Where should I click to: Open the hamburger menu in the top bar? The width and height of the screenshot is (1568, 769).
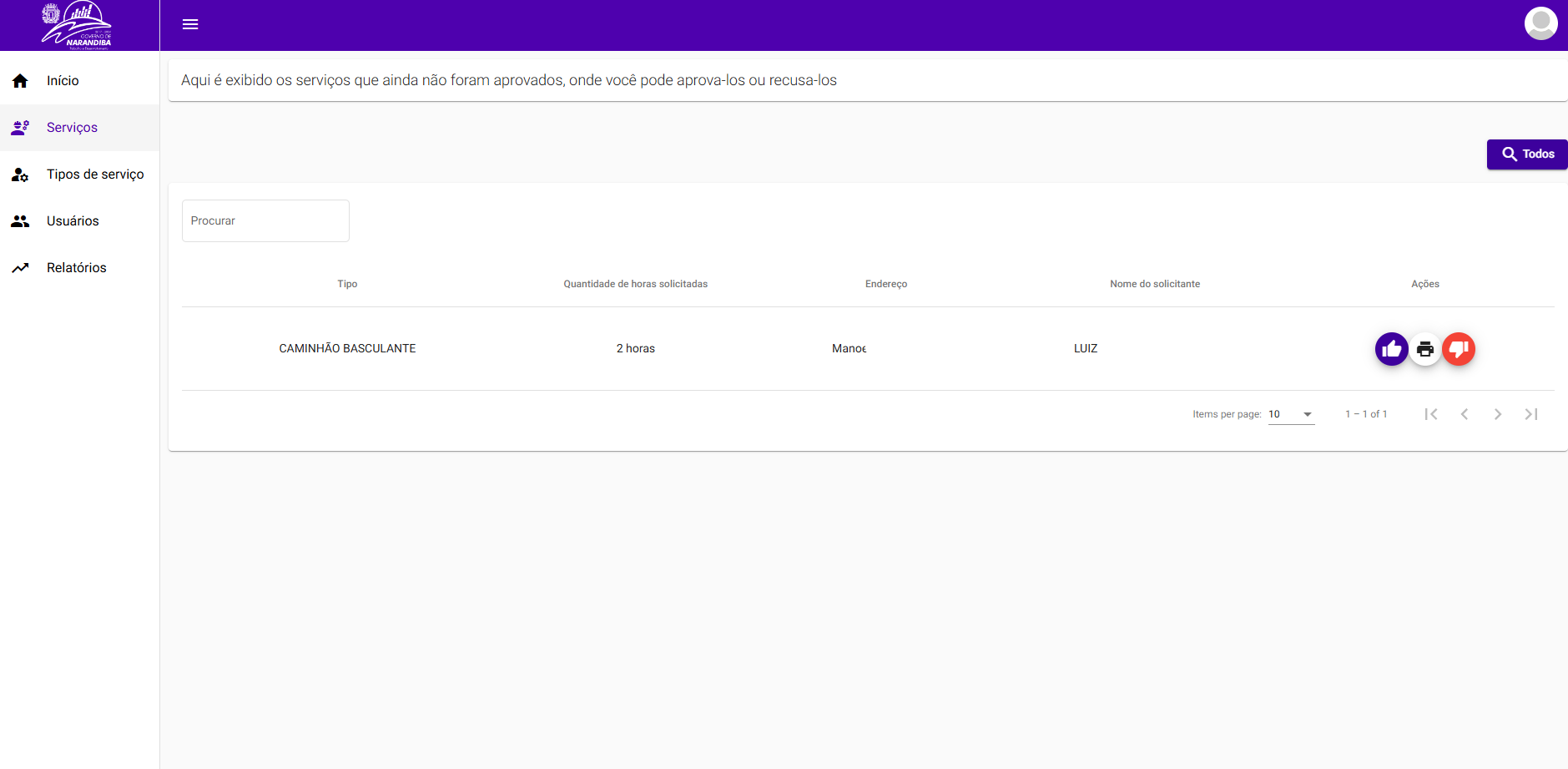click(190, 24)
